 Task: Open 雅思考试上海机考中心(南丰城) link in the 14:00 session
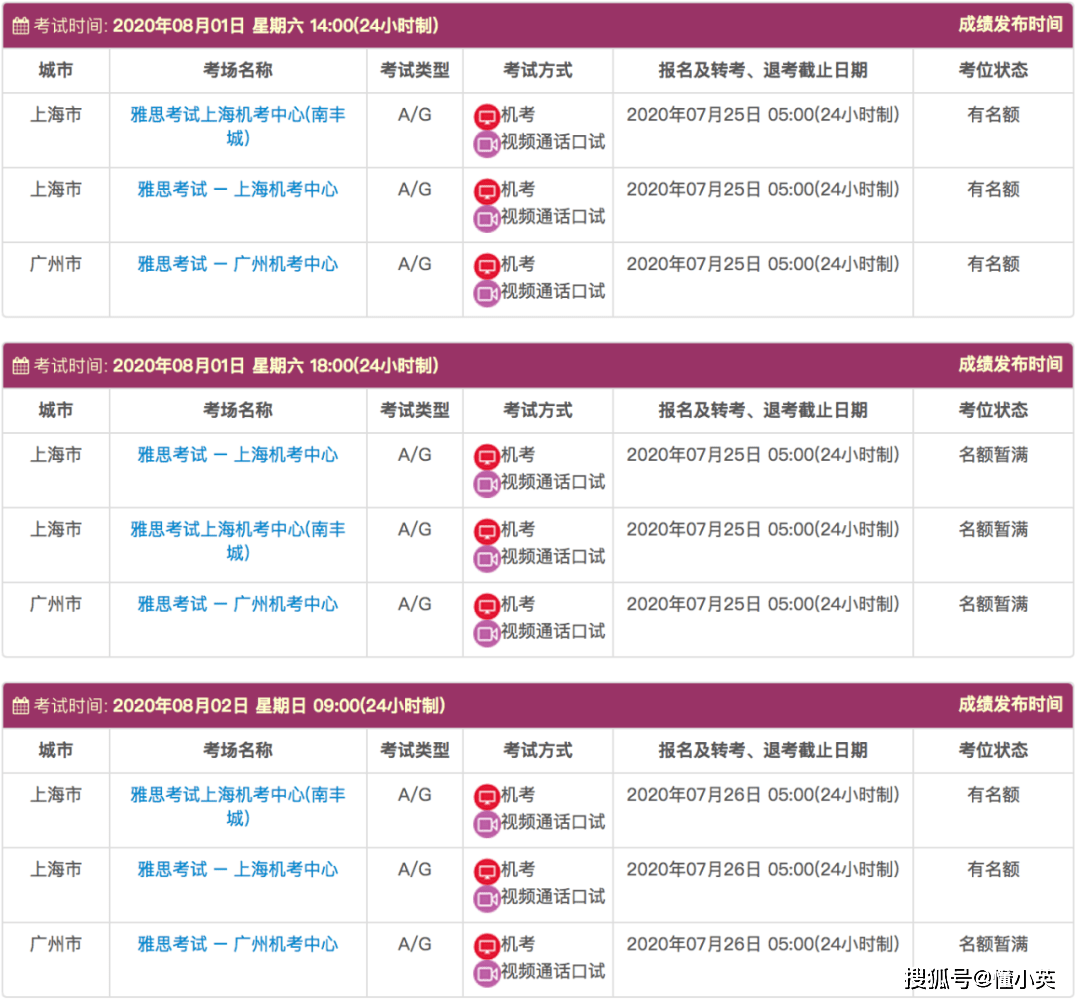(238, 127)
